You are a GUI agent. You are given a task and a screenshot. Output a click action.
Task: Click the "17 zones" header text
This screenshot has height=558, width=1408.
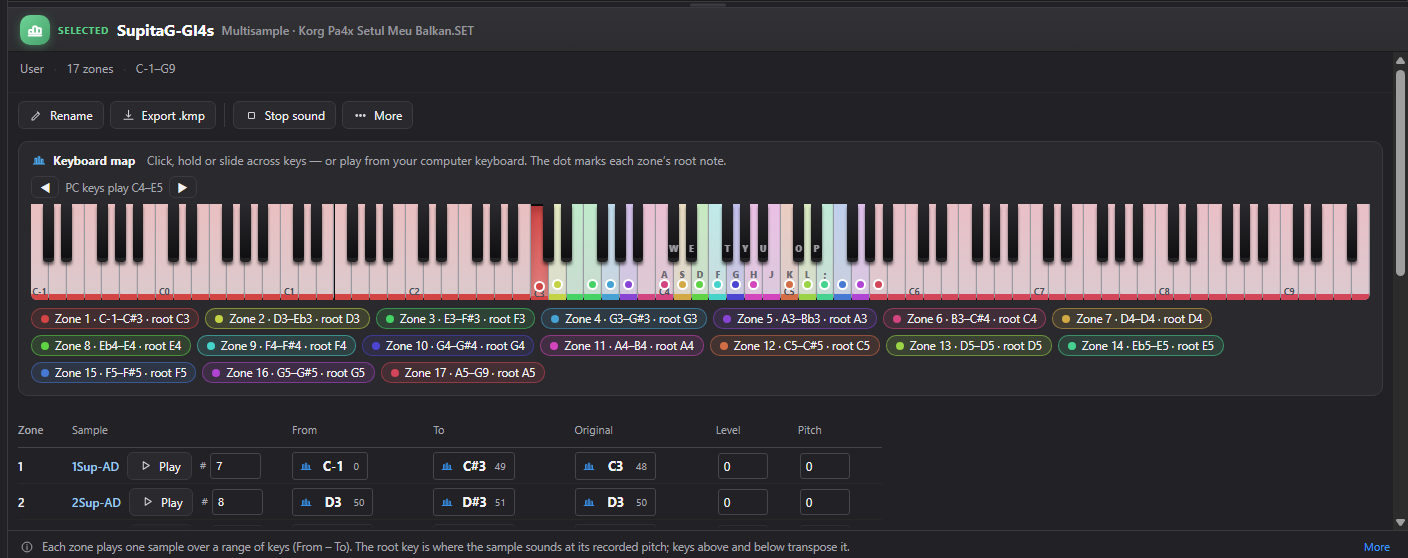(90, 69)
